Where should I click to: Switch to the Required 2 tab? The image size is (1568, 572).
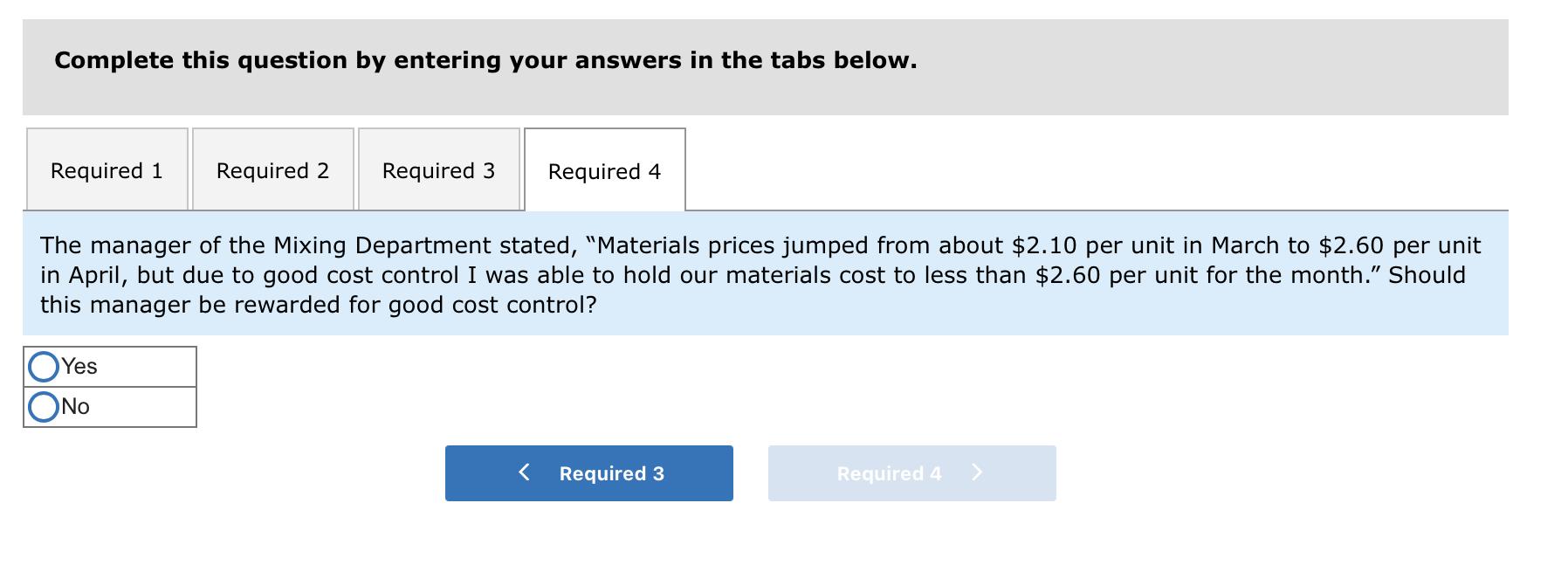pyautogui.click(x=272, y=170)
